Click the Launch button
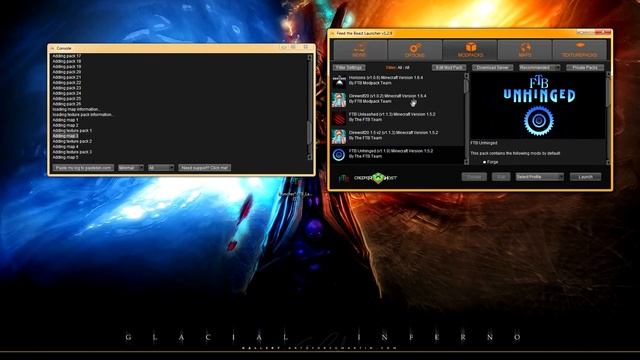The width and height of the screenshot is (640, 360). [x=585, y=177]
